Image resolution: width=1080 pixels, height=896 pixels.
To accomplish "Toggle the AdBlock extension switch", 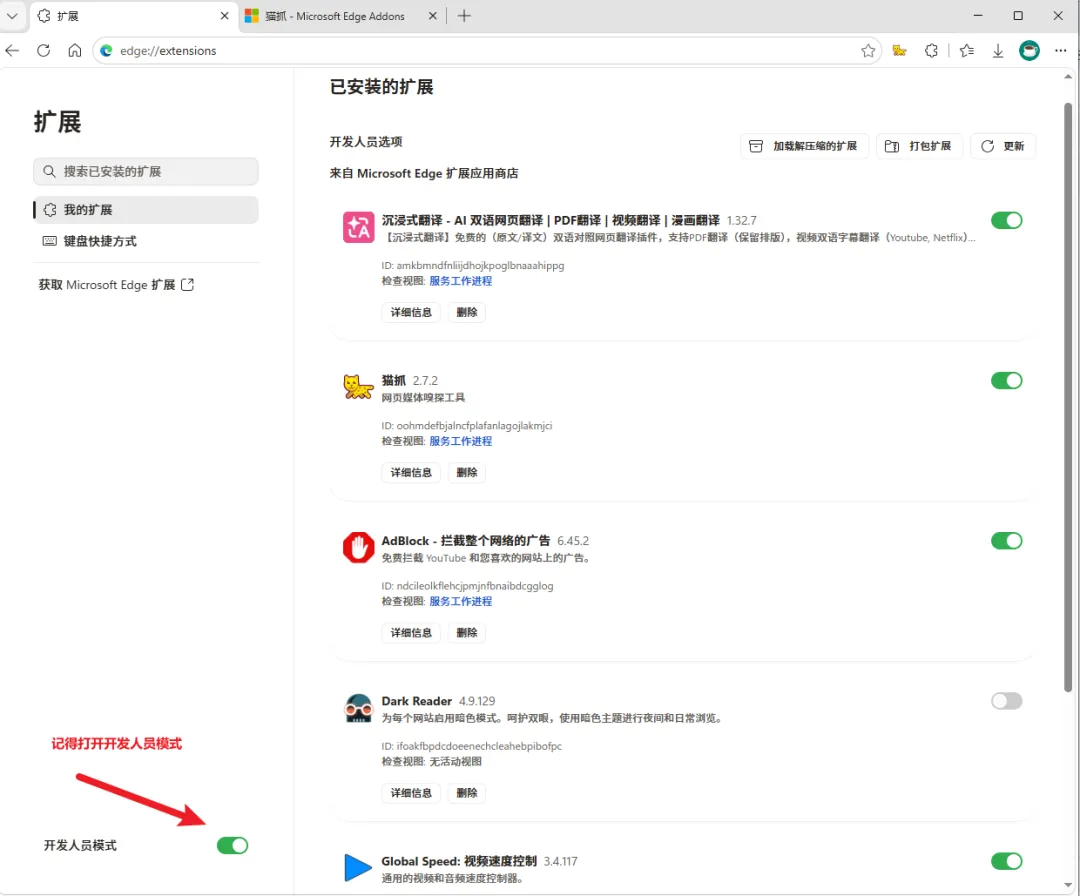I will [x=1006, y=541].
